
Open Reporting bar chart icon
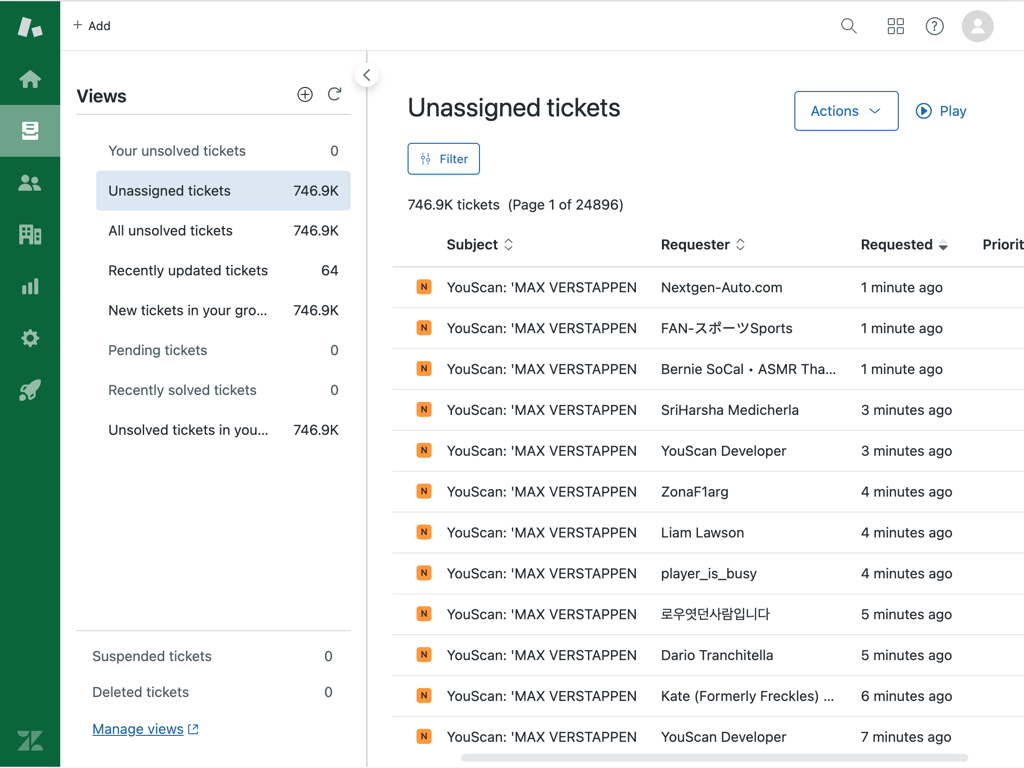(30, 287)
